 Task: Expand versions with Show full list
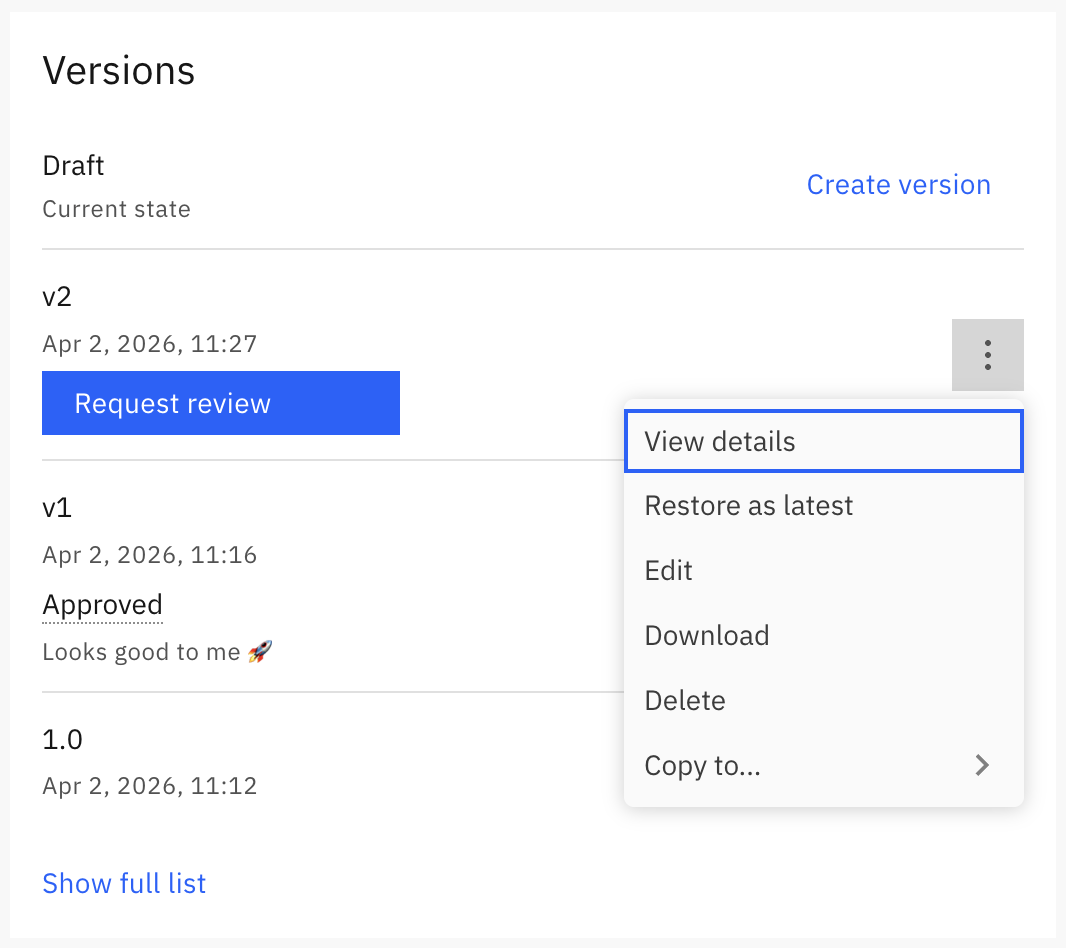pos(124,884)
